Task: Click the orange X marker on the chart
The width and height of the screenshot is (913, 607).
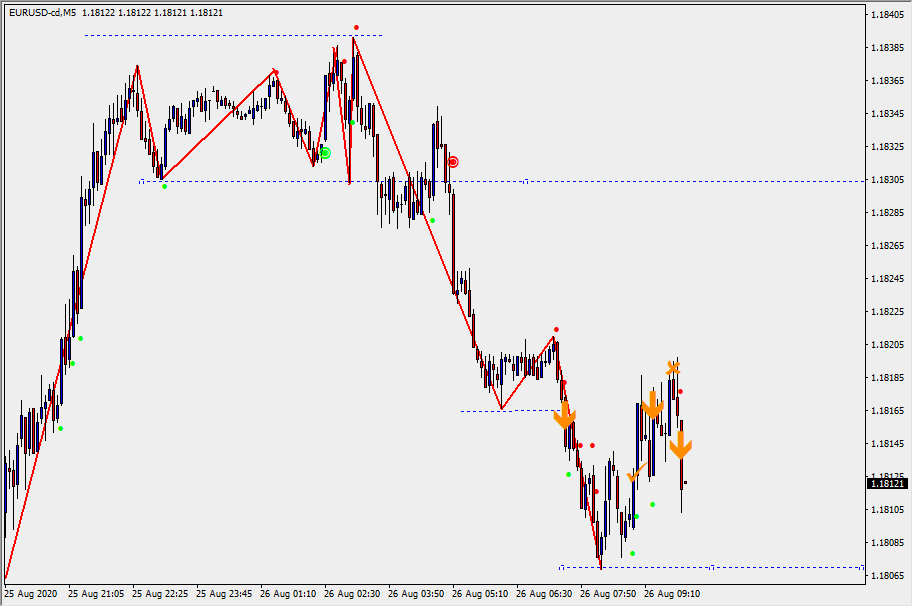Action: point(673,368)
